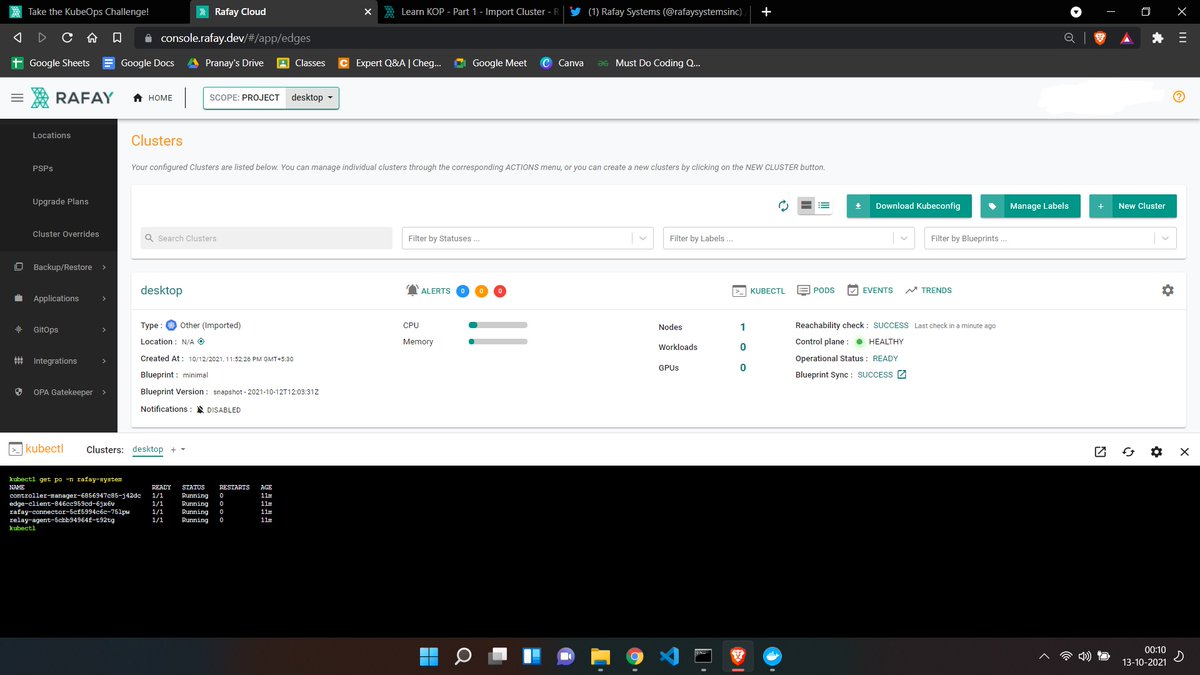Switch to Rafay Systems Twitter tab
Image resolution: width=1200 pixels, height=675 pixels.
(657, 12)
